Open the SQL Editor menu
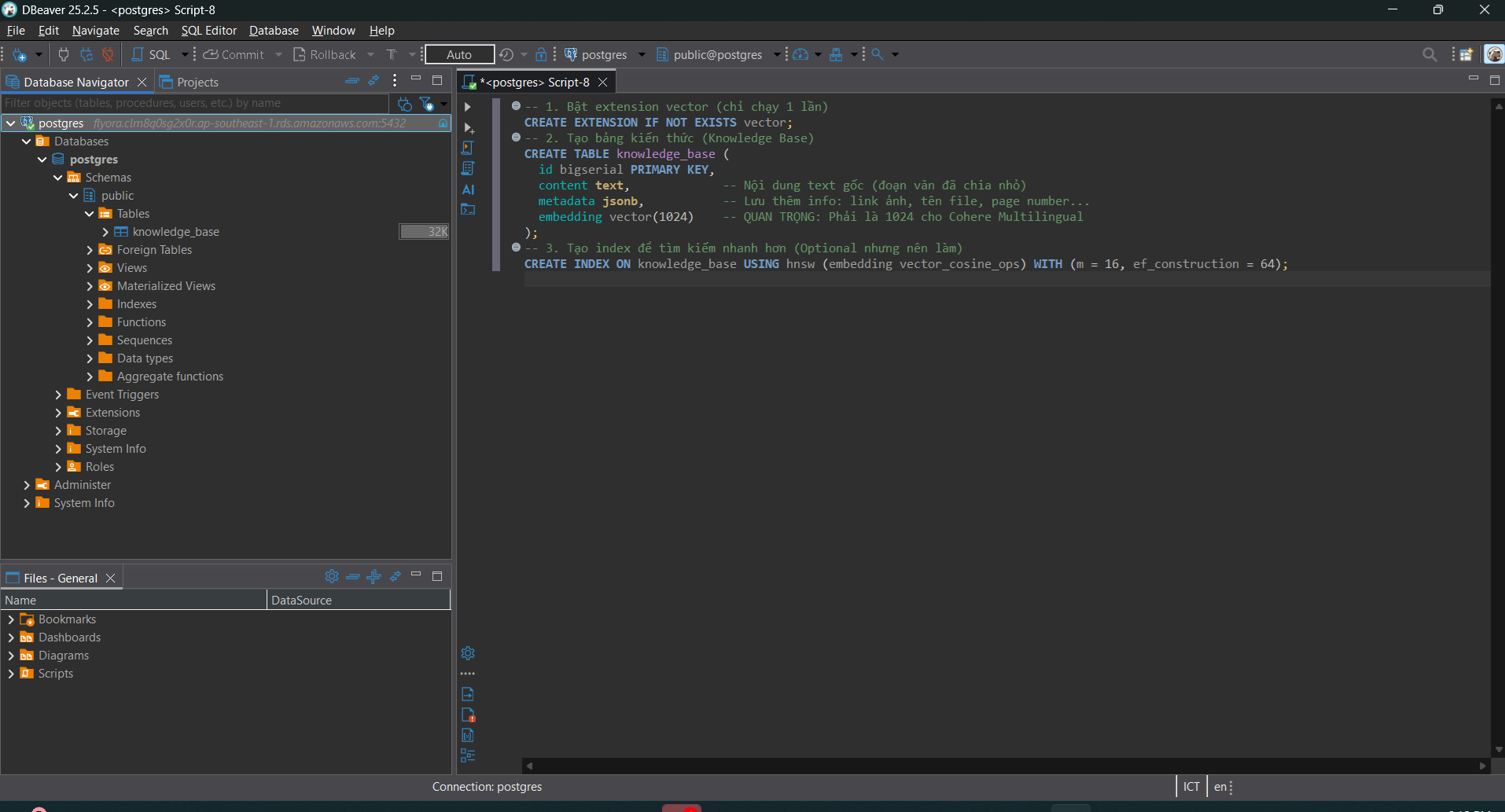 pos(208,31)
